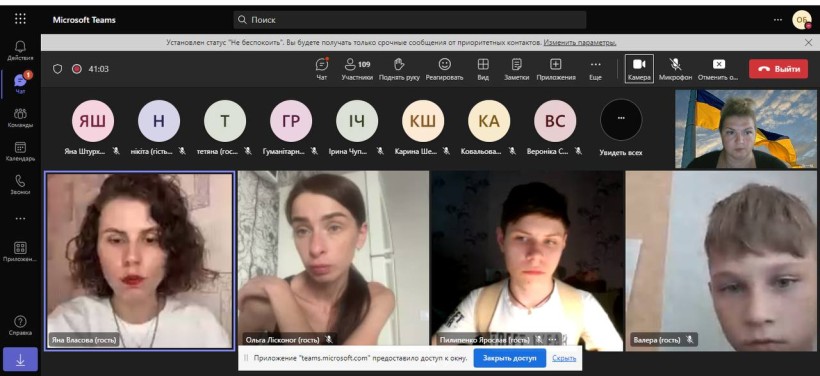
Task: Raise hand with Поднять руку
Action: pos(399,69)
